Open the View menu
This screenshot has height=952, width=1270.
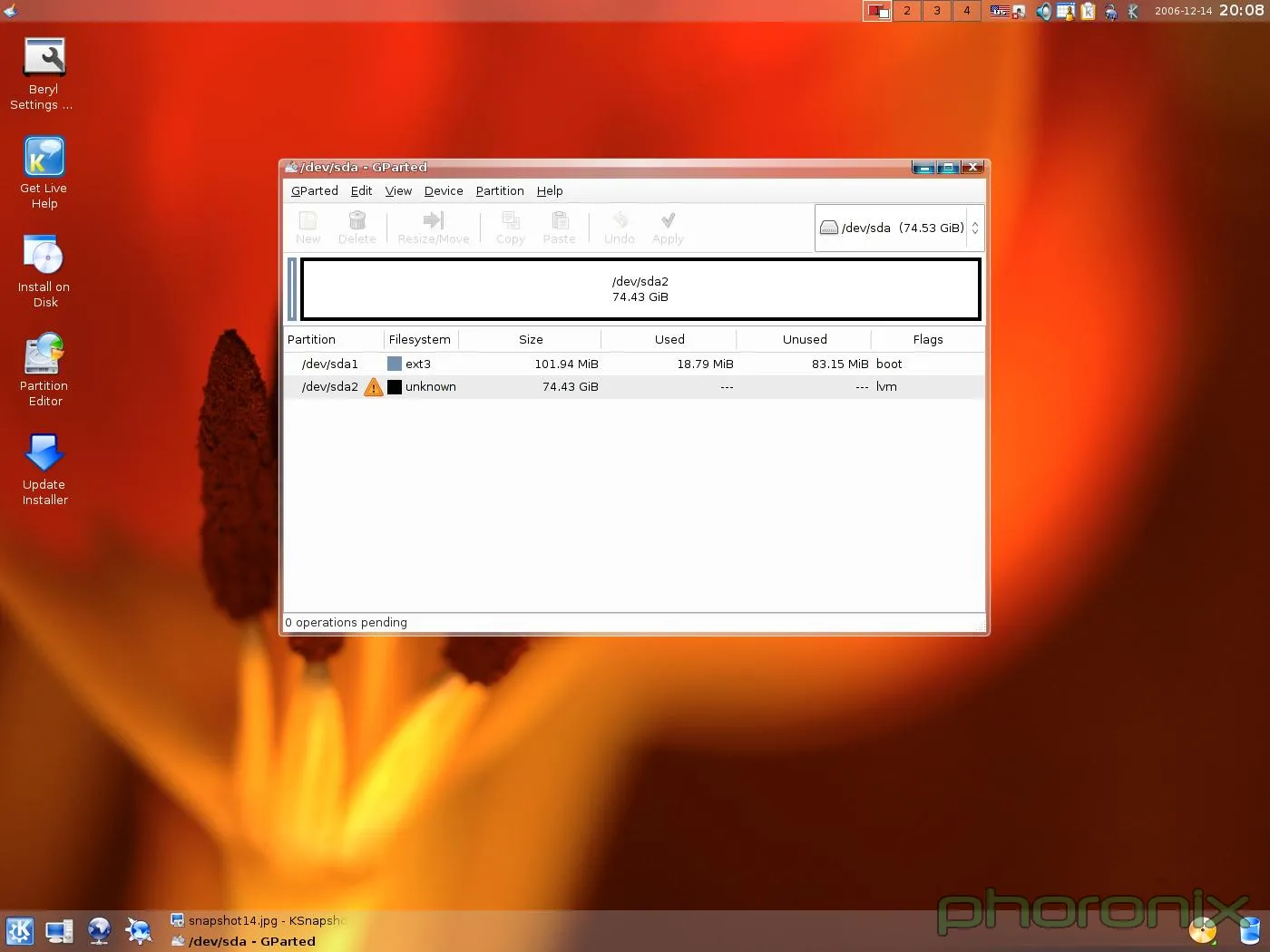pos(398,190)
